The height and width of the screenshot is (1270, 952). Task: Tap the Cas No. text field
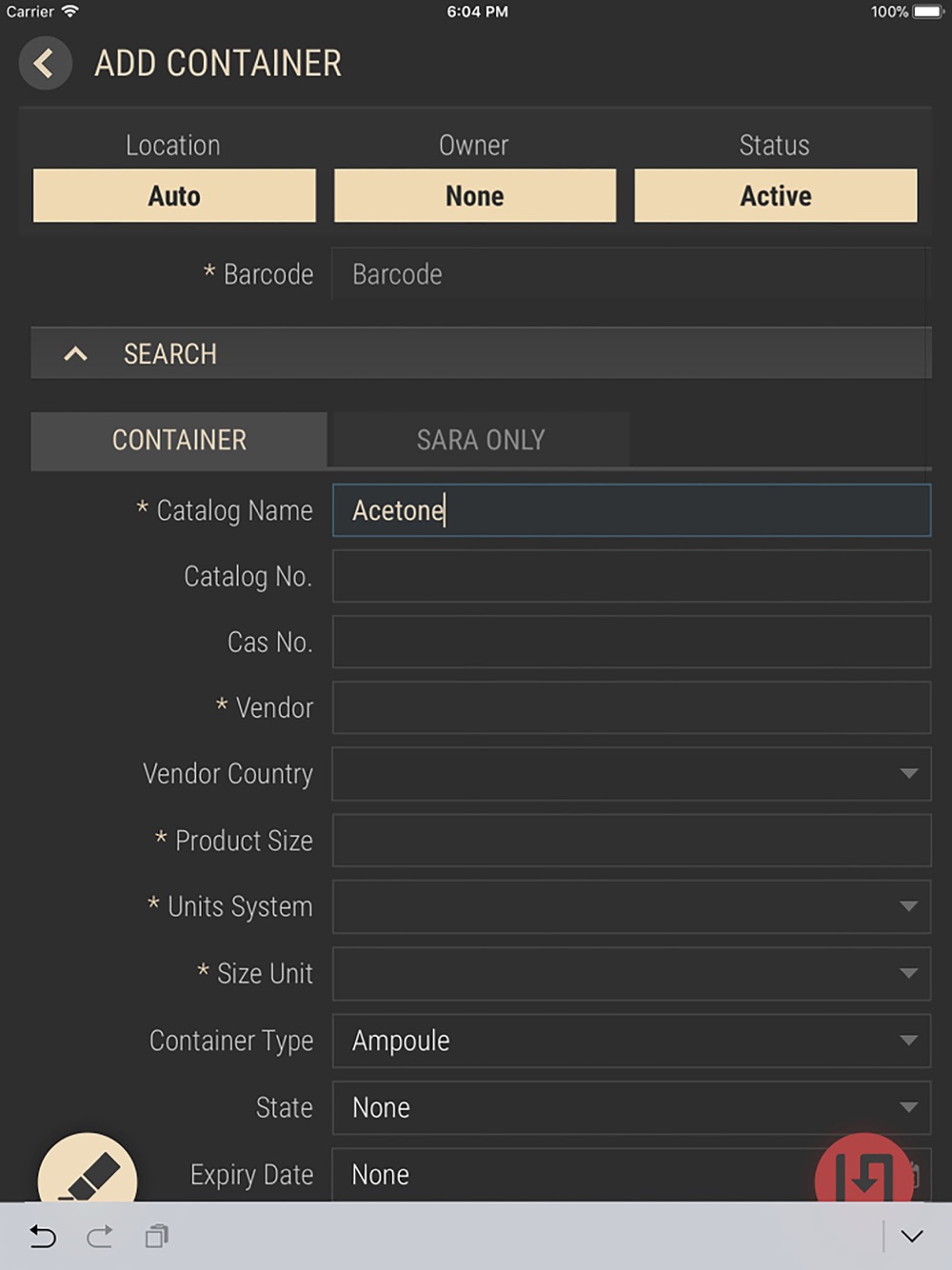pyautogui.click(x=631, y=642)
